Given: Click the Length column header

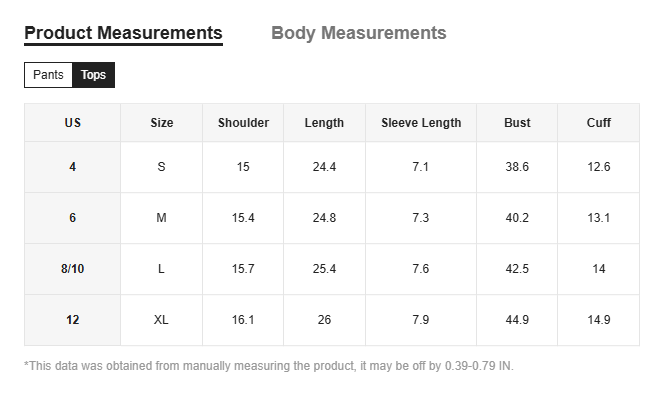Looking at the screenshot, I should tap(324, 123).
